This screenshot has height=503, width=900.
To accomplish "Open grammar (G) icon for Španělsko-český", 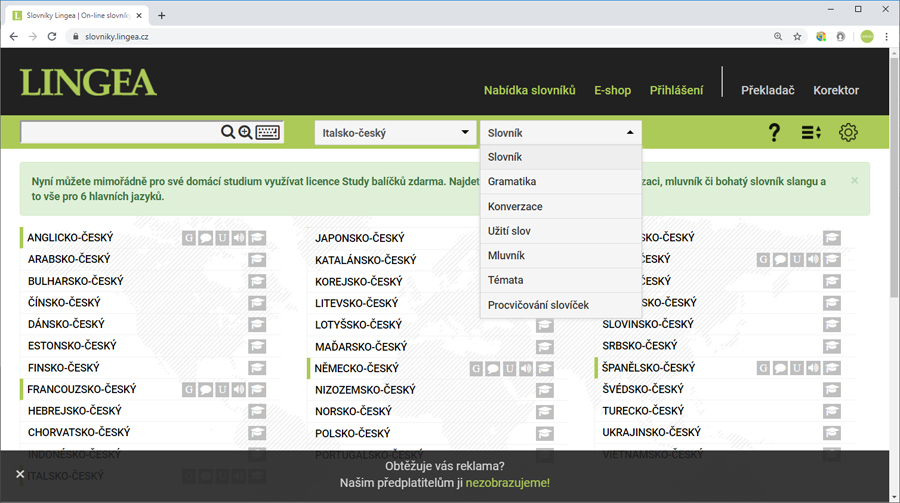I will click(763, 368).
